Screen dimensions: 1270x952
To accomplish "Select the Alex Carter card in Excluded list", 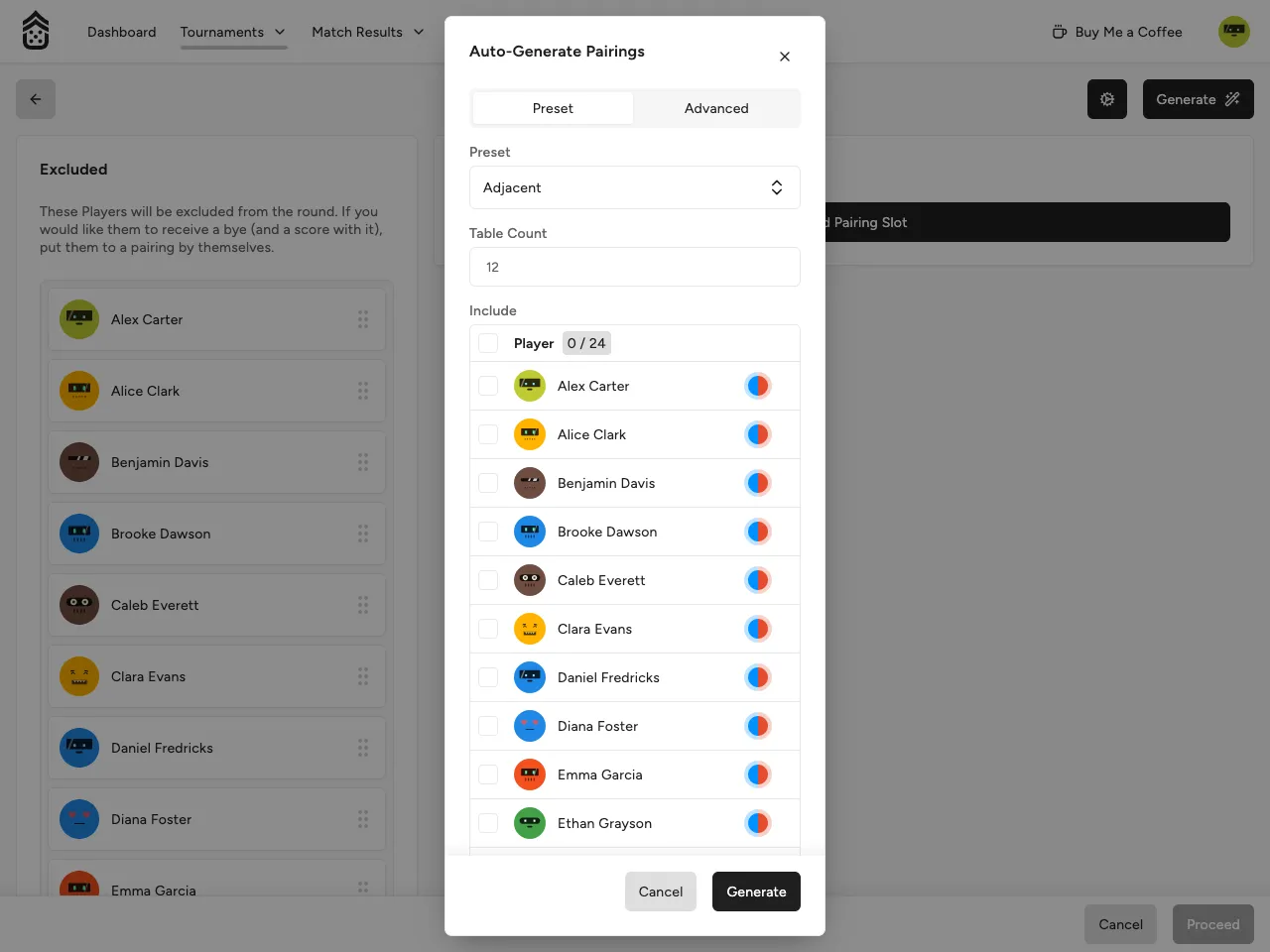I will [216, 319].
